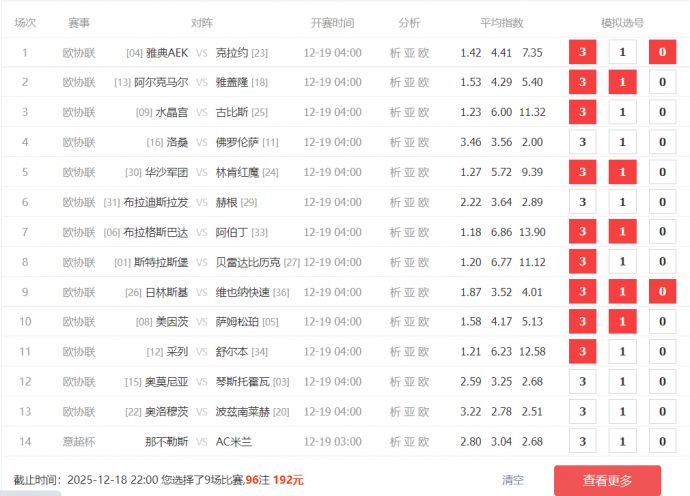The image size is (690, 496).
Task: Deselect '1' pick for 布拉迪斯拉发 vs 赫根
Action: 622,202
